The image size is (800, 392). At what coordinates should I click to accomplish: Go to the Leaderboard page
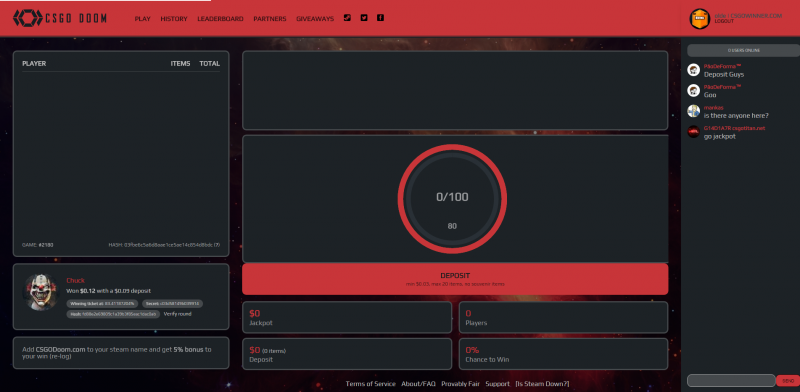coord(220,19)
